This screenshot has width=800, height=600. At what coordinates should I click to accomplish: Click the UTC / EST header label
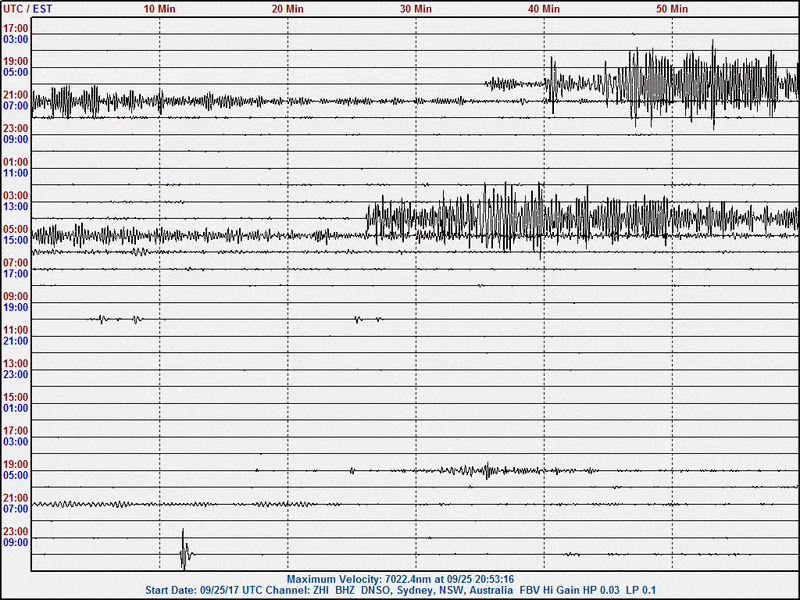(x=28, y=9)
